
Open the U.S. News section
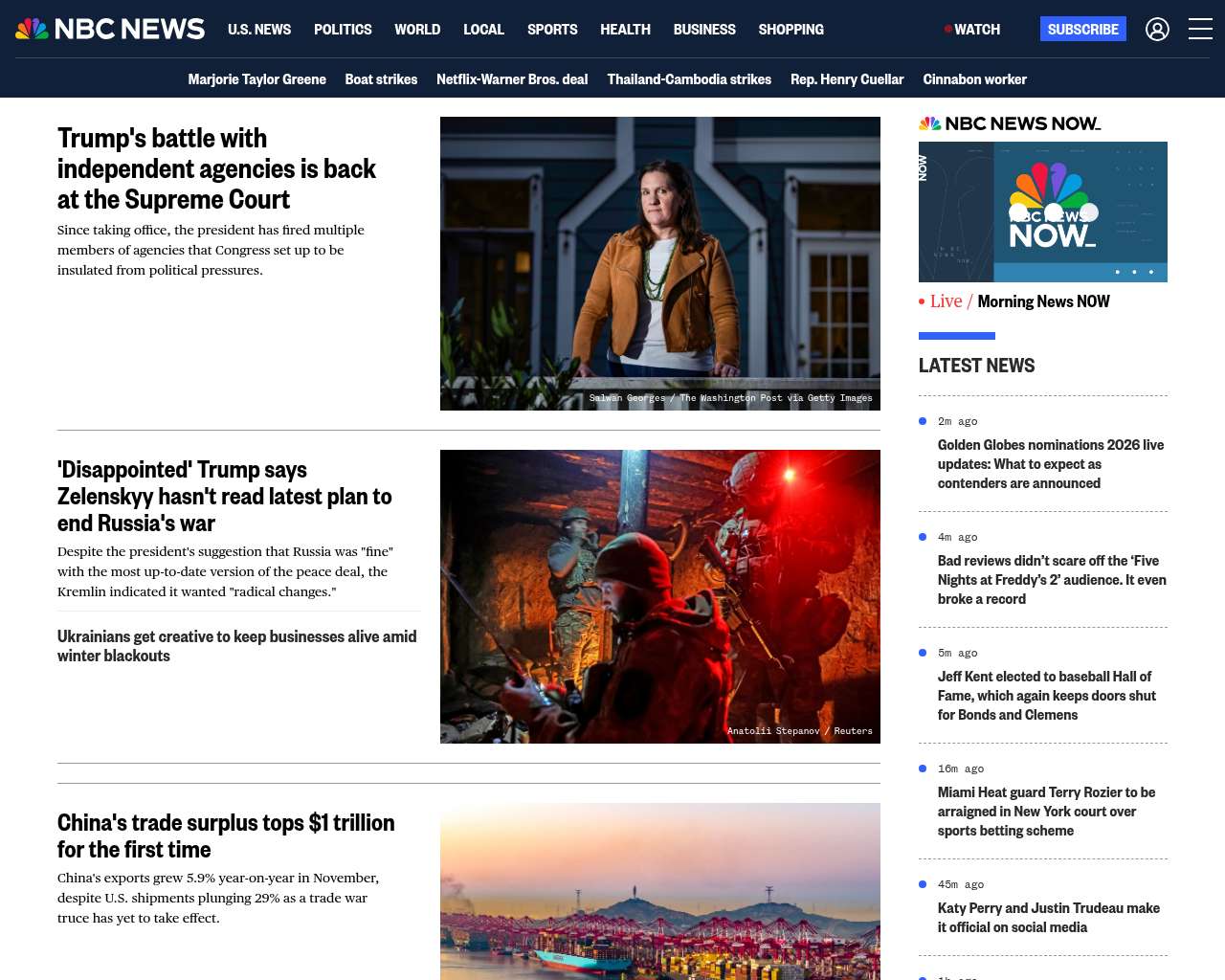point(259,30)
